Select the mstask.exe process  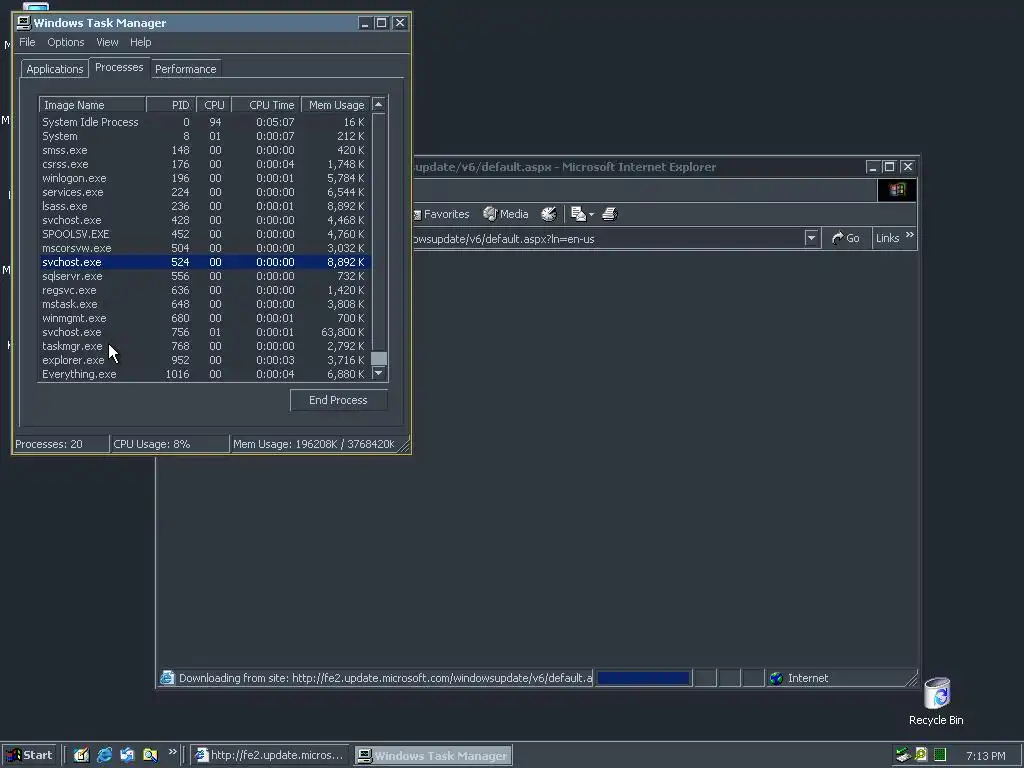pyautogui.click(x=205, y=304)
